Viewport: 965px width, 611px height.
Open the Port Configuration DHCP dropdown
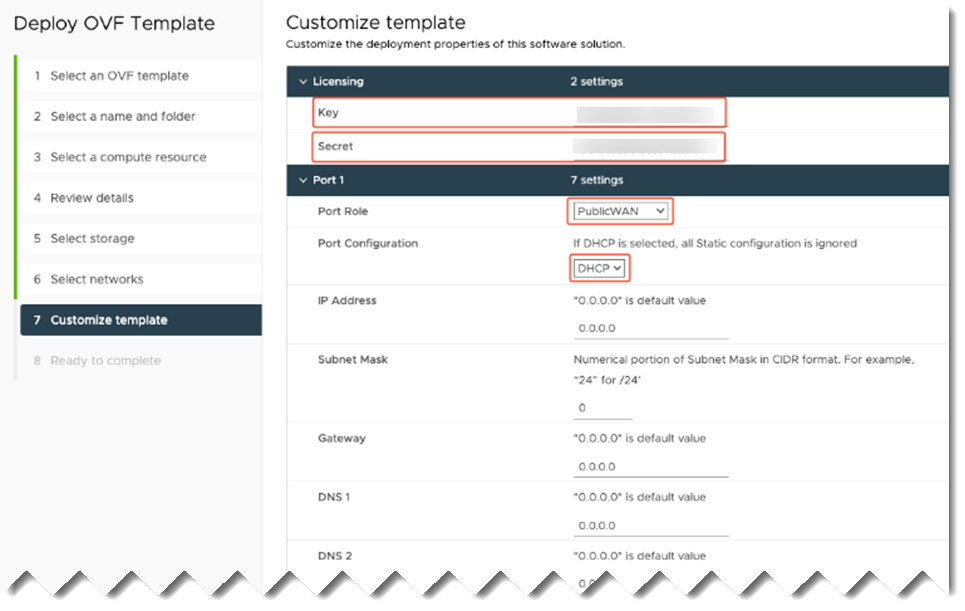(600, 268)
